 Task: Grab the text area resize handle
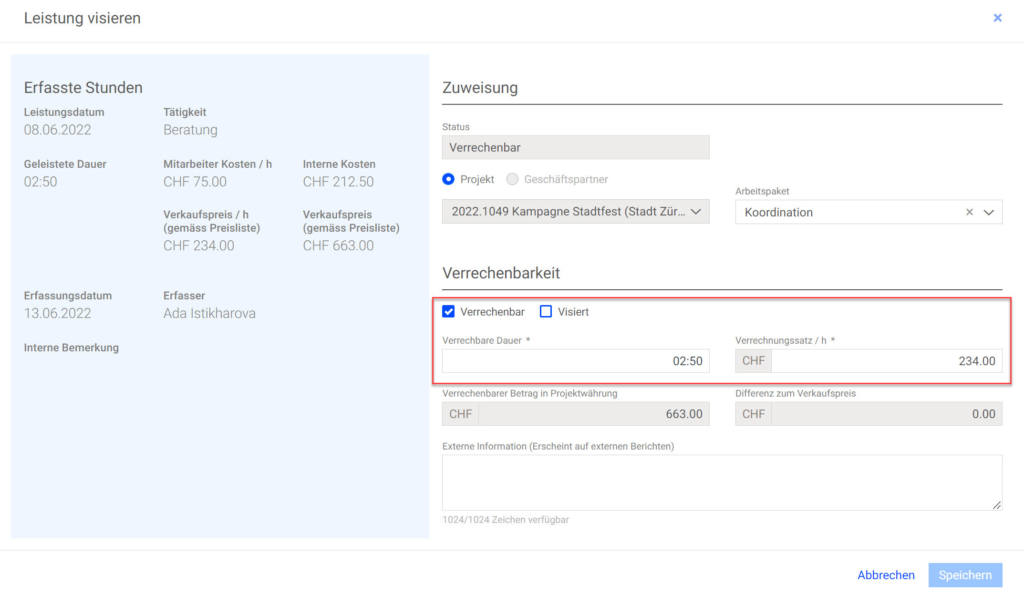click(x=996, y=505)
